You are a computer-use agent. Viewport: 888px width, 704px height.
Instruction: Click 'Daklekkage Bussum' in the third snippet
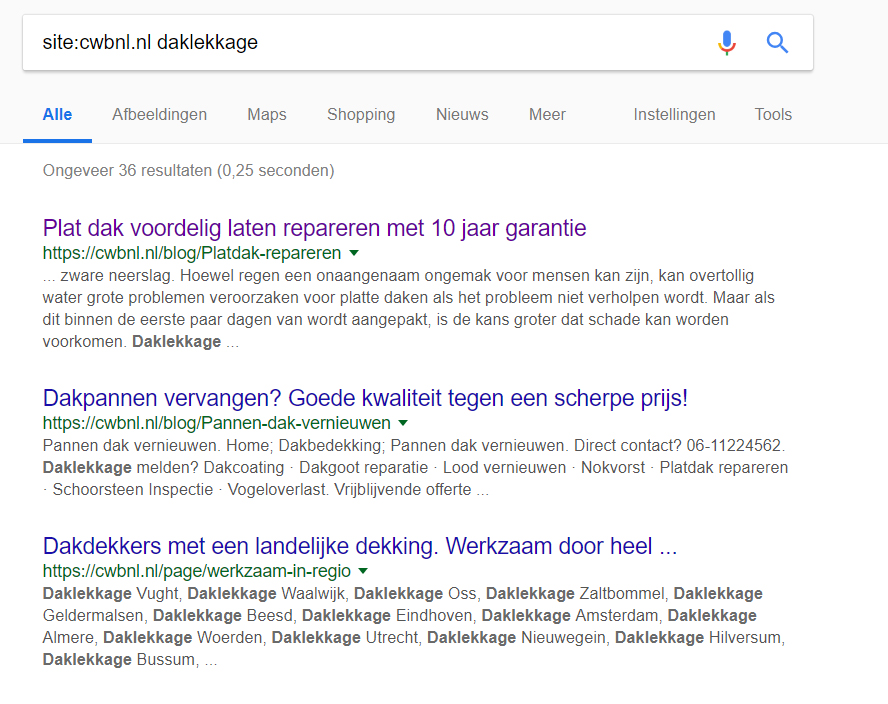click(x=119, y=660)
